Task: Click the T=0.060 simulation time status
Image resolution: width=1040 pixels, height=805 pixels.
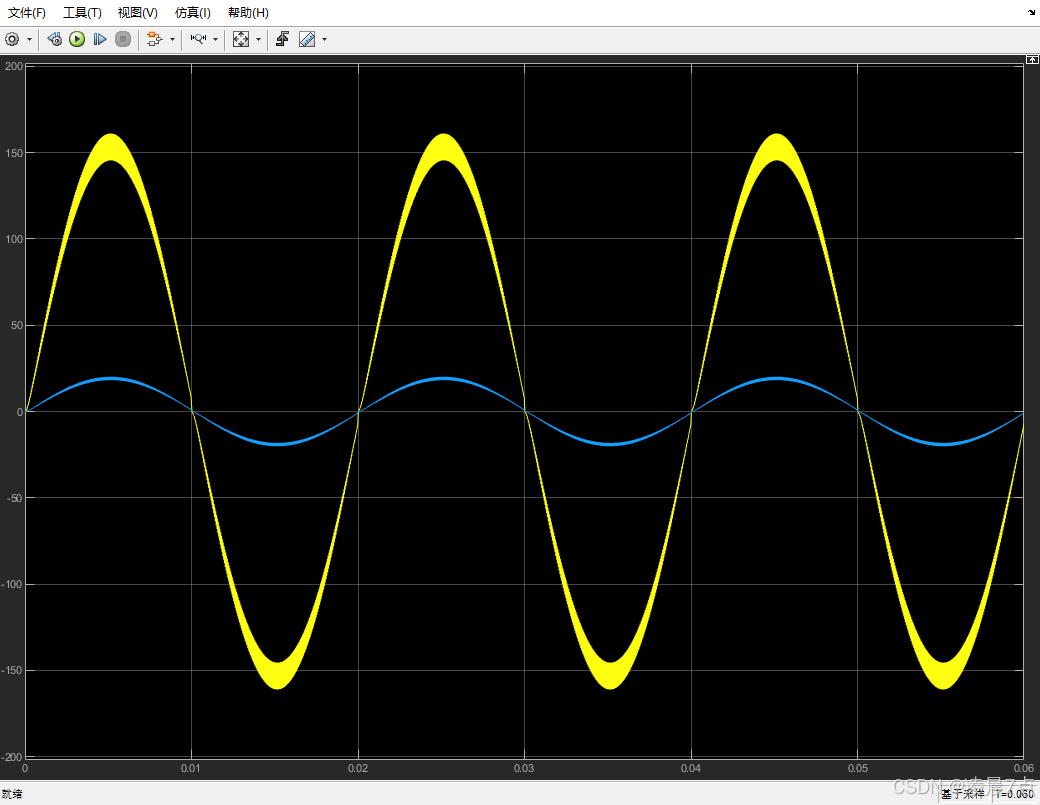Action: tap(1014, 794)
